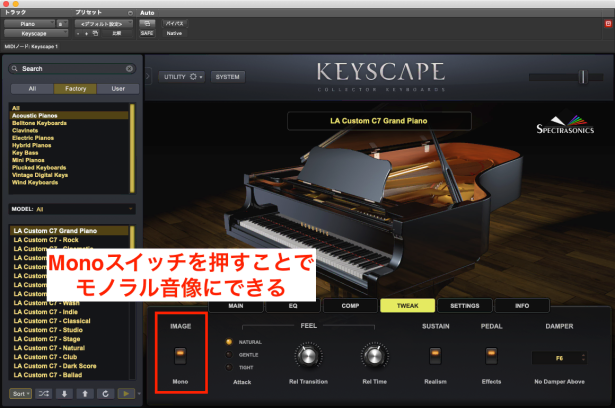Switch to the COMP tab

pyautogui.click(x=350, y=306)
